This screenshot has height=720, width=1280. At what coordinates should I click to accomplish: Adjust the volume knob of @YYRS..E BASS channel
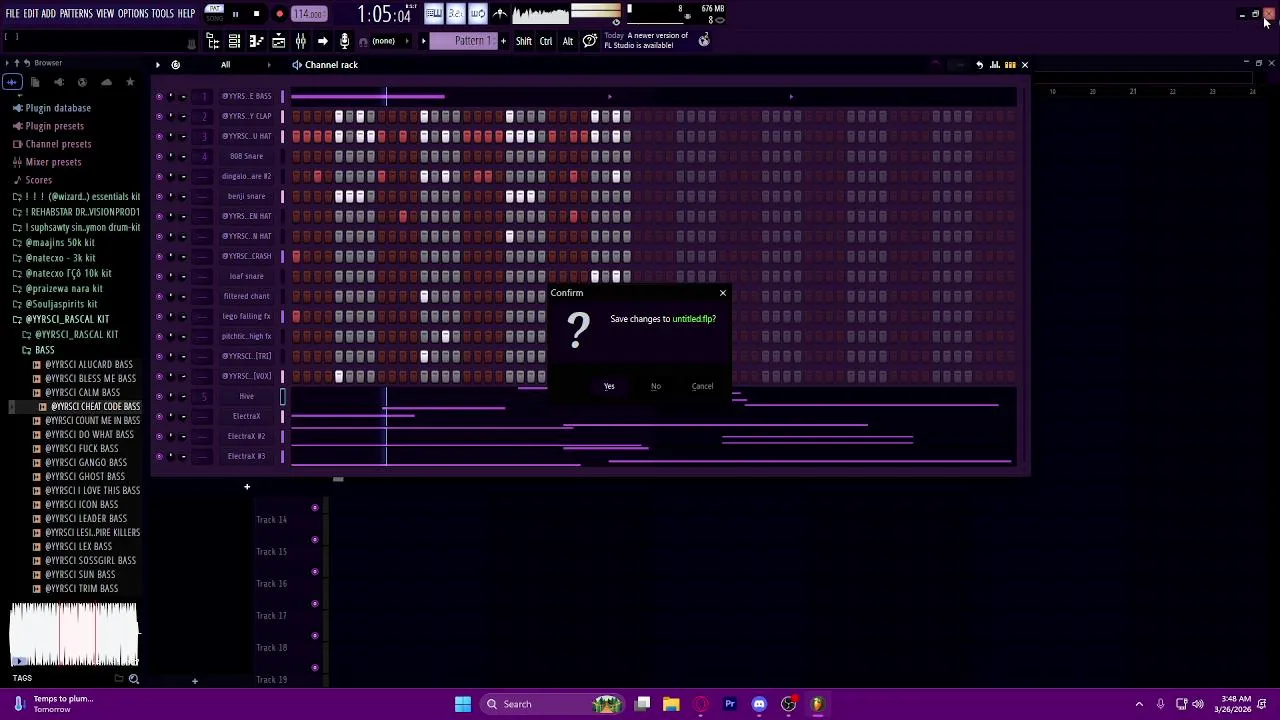[183, 96]
